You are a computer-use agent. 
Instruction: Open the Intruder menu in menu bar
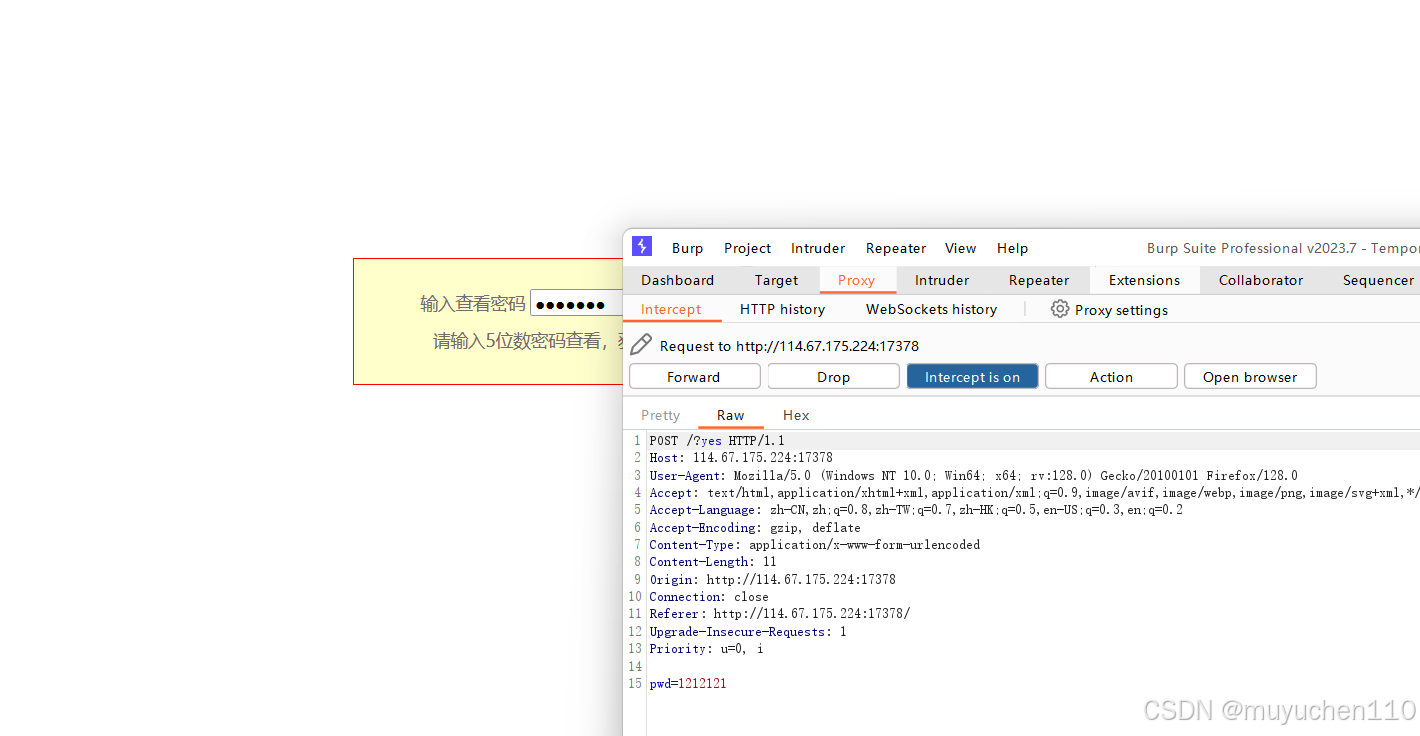818,248
